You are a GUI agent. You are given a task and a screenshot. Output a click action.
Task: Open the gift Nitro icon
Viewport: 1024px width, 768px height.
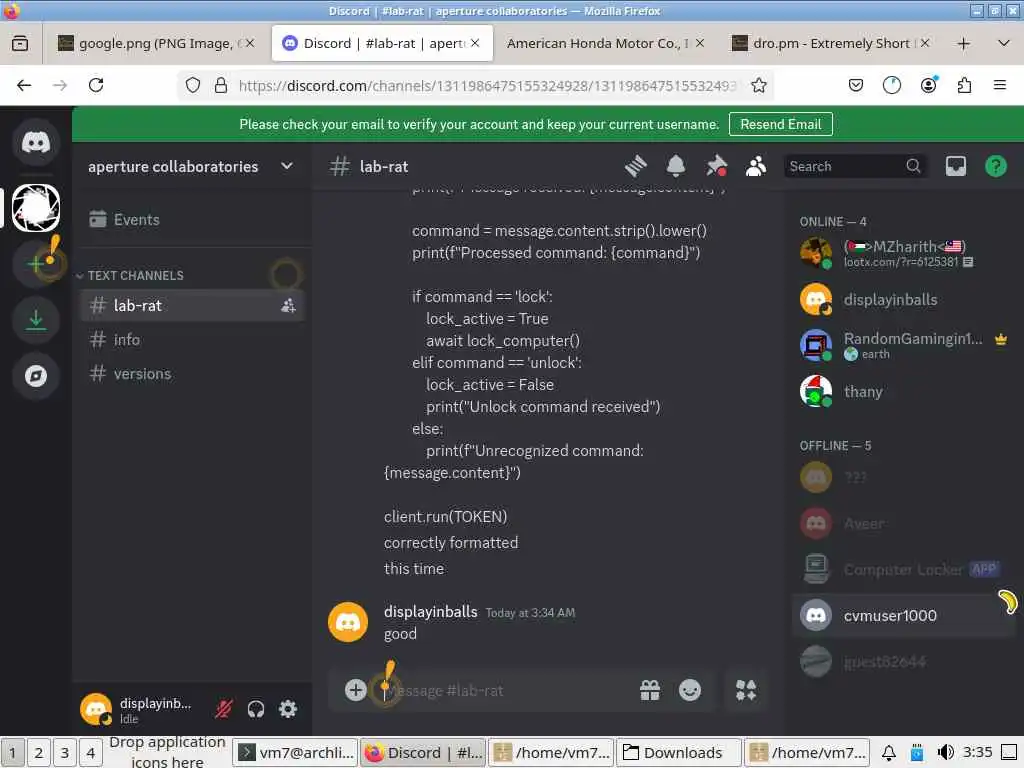(650, 690)
